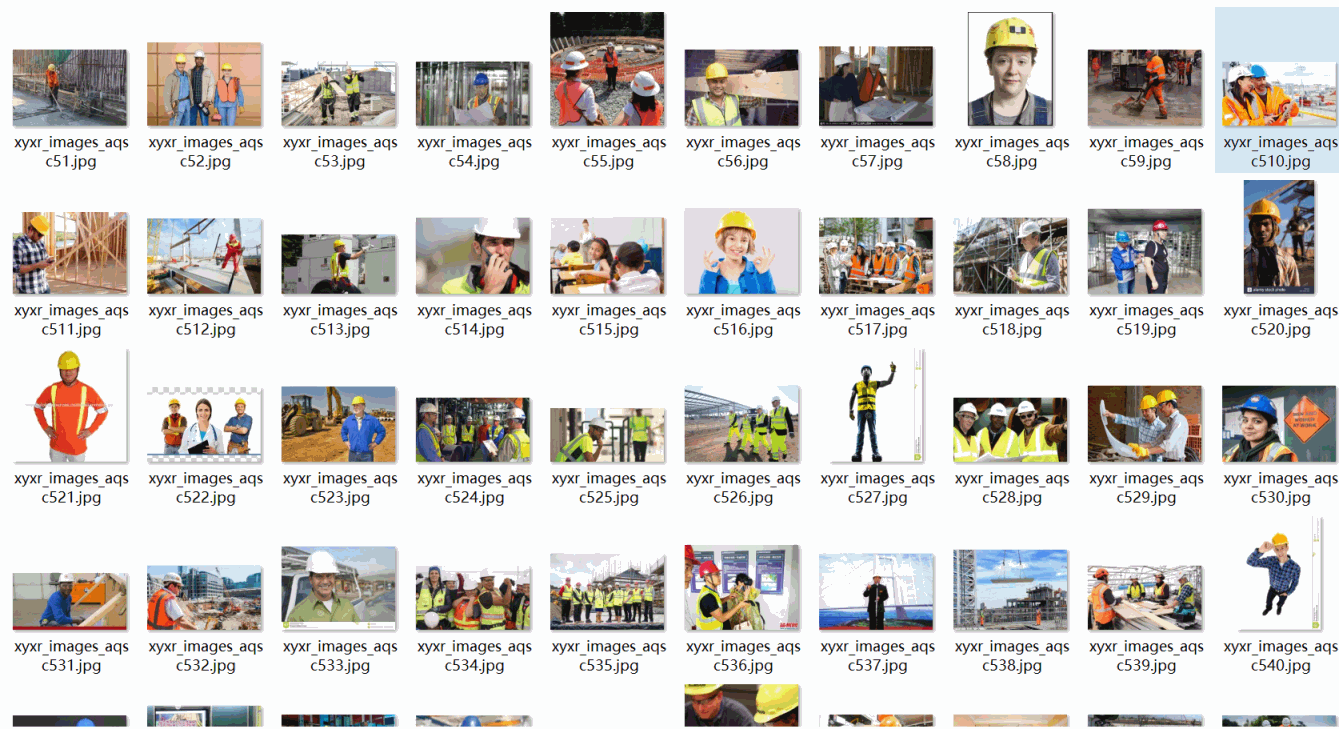Viewport: 1339px width, 729px height.
Task: Click the file name xyxr_images_aqsc529.jpg
Action: [1146, 488]
